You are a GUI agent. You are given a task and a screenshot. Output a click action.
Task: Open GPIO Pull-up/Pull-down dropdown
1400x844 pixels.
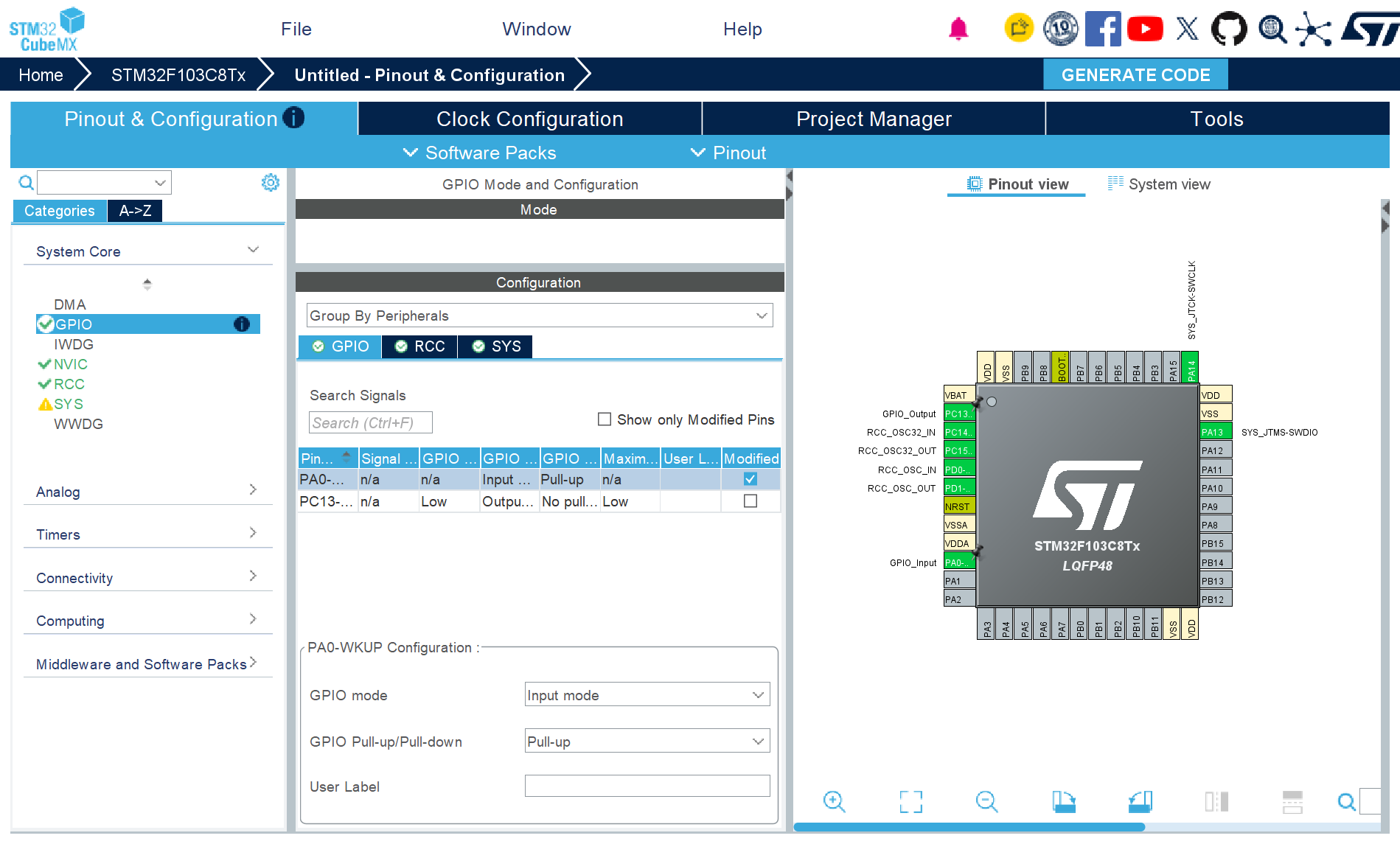coord(647,741)
